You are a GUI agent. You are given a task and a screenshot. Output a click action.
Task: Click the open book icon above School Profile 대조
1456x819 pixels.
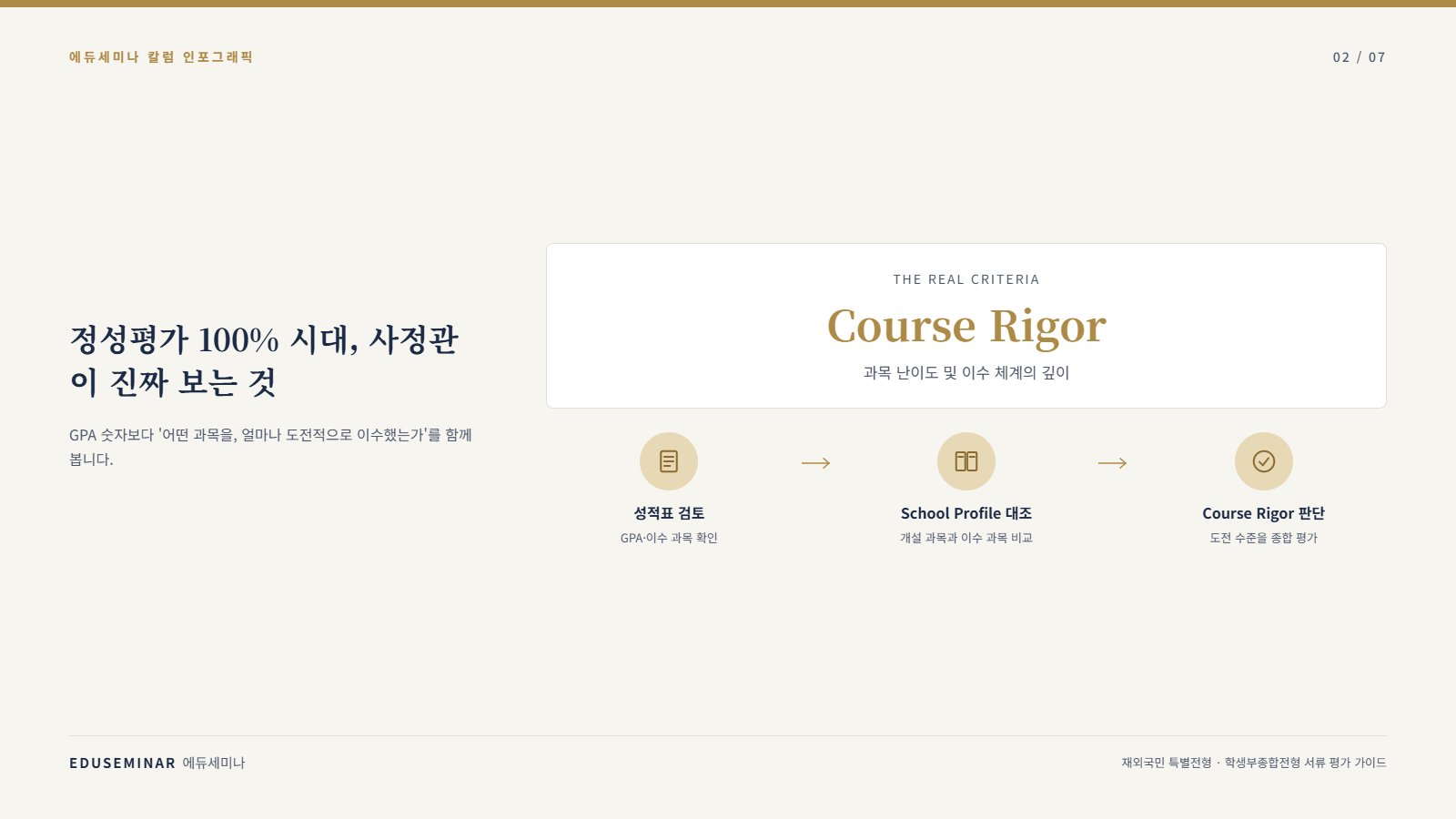[x=966, y=461]
